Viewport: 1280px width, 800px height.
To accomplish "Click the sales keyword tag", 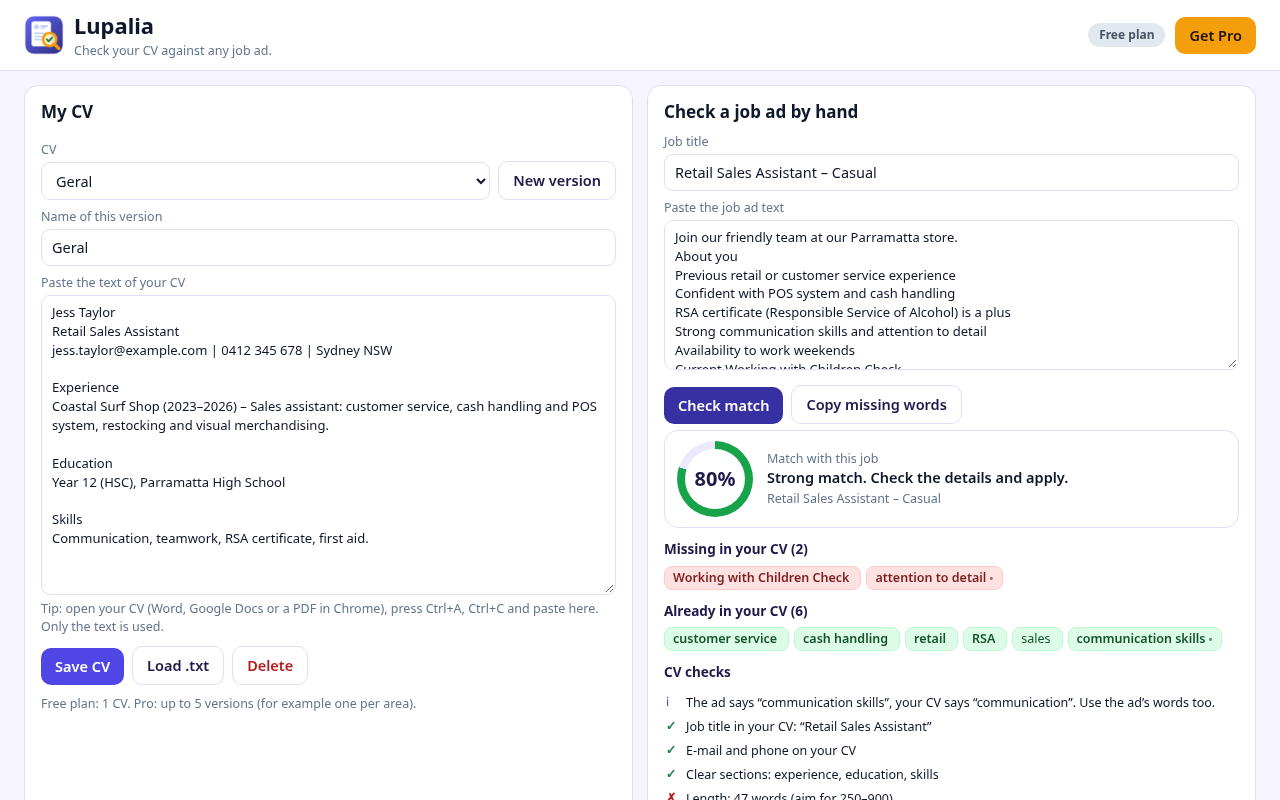I will [x=1037, y=639].
